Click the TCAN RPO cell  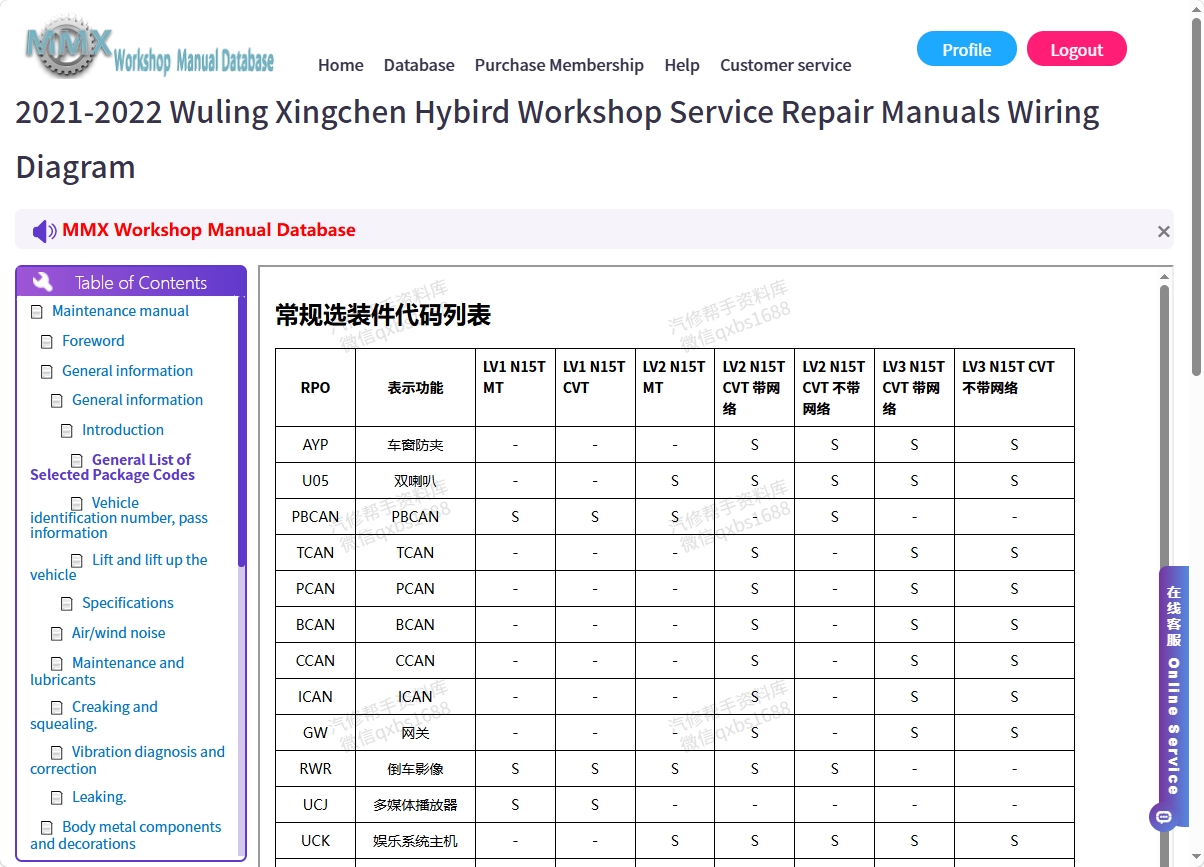[315, 553]
